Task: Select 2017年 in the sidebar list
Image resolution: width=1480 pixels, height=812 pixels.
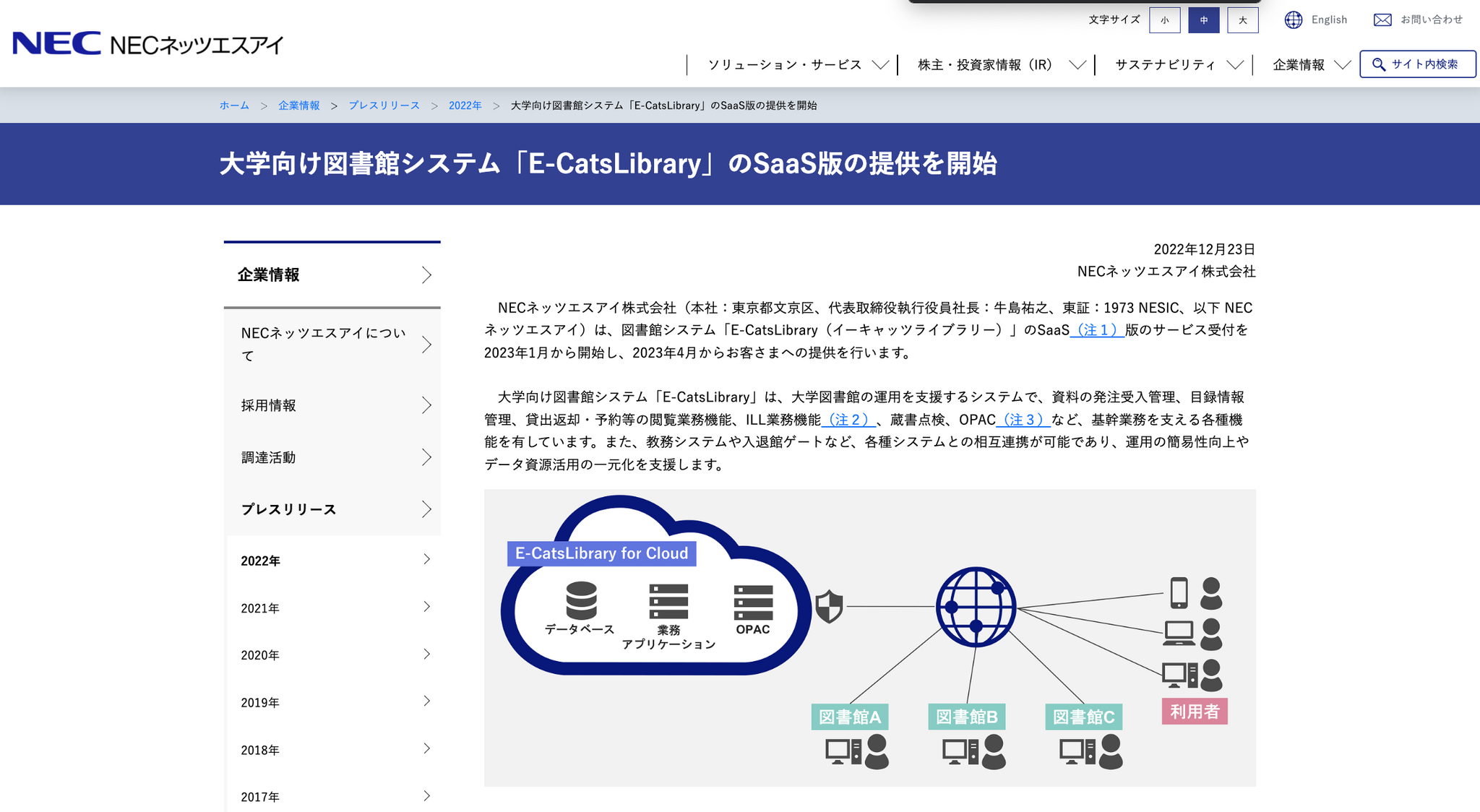Action: (x=333, y=796)
